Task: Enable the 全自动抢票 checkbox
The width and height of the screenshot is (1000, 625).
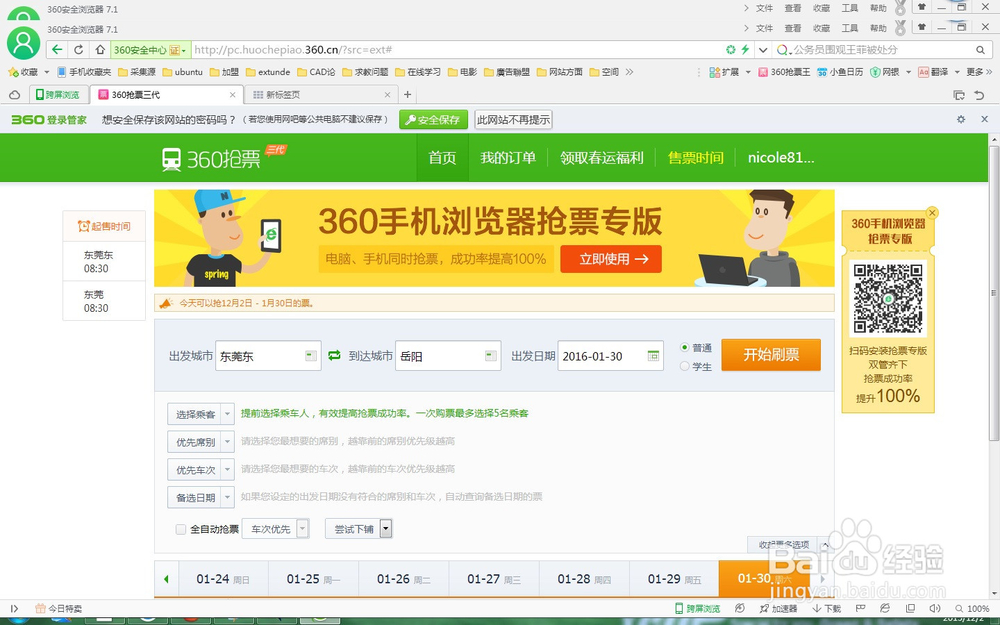Action: (x=180, y=529)
